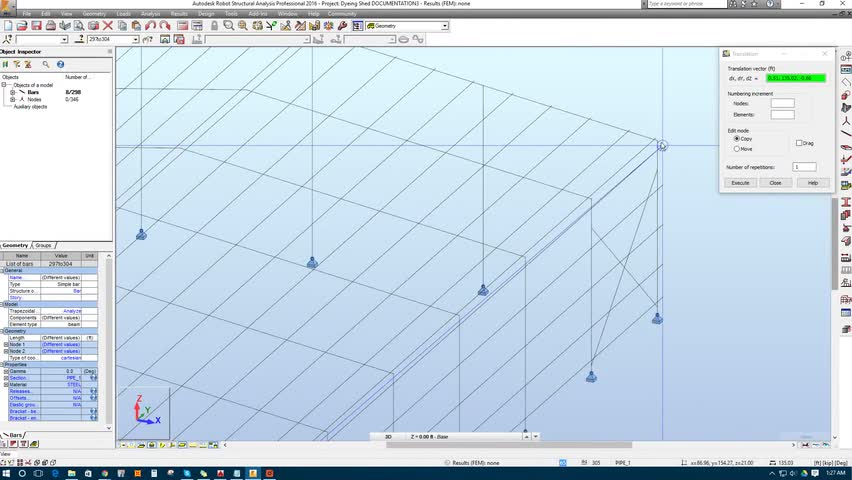This screenshot has width=852, height=480.
Task: Open the bar selection dropdown showing 297to304
Action: 135,39
